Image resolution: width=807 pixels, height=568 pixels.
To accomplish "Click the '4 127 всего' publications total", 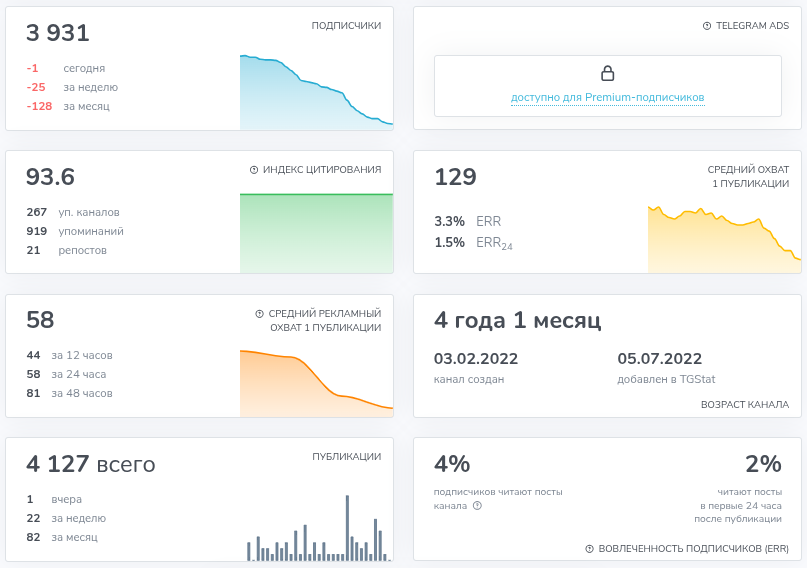I will pyautogui.click(x=91, y=464).
